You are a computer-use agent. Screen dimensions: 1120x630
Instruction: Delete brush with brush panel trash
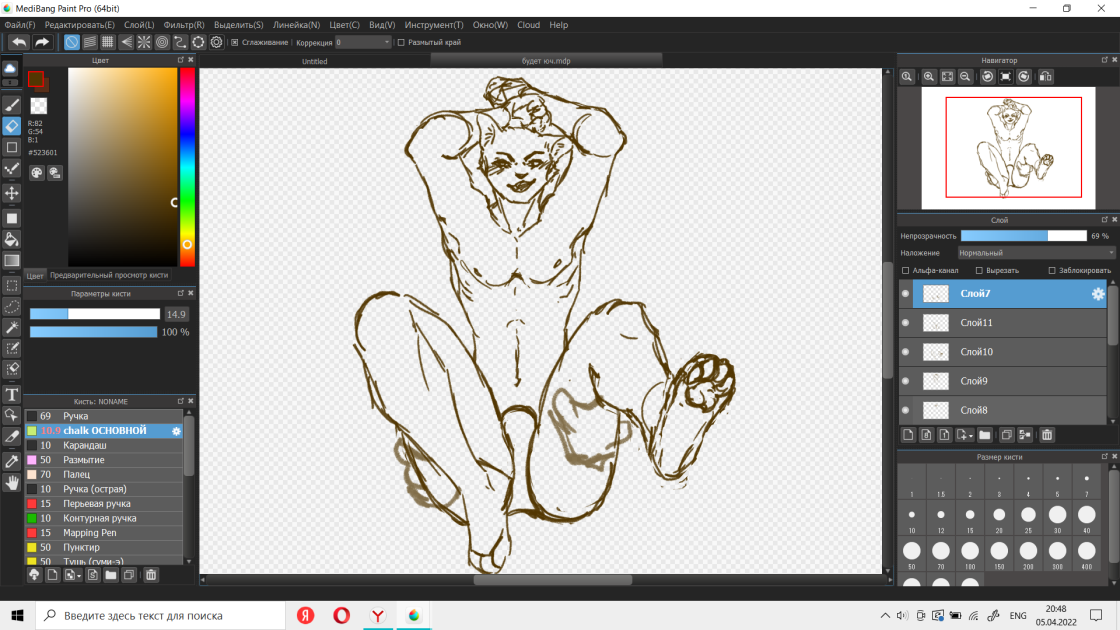[x=151, y=575]
